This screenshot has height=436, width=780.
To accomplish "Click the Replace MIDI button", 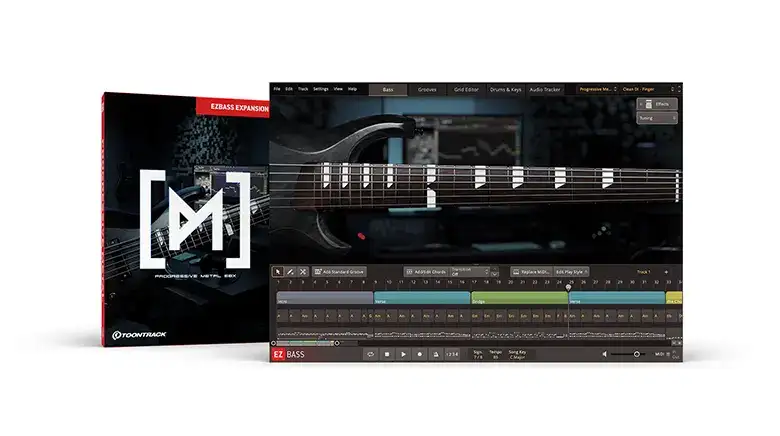I will [531, 272].
